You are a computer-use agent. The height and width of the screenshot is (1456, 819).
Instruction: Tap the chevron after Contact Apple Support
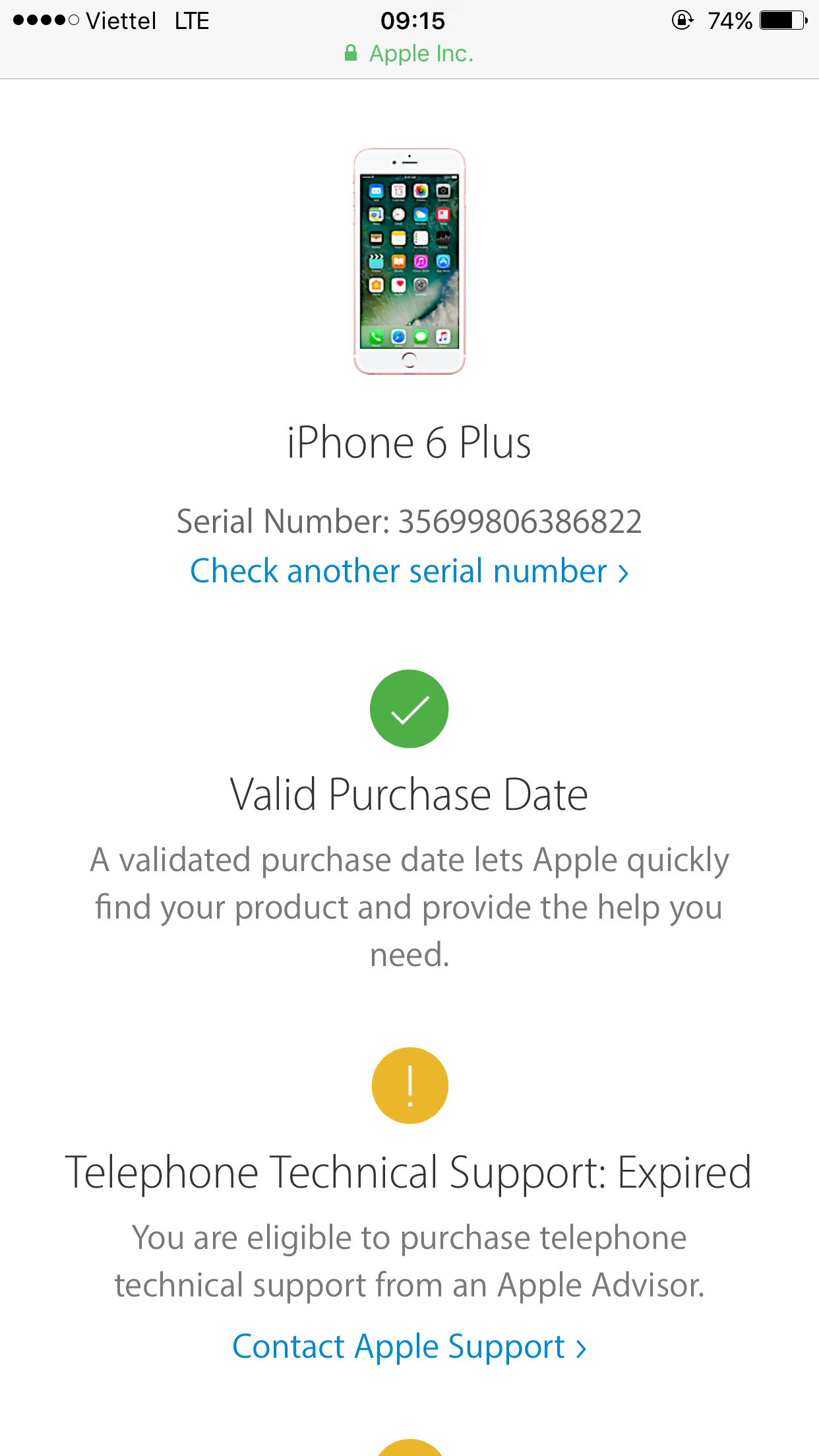pyautogui.click(x=581, y=1349)
